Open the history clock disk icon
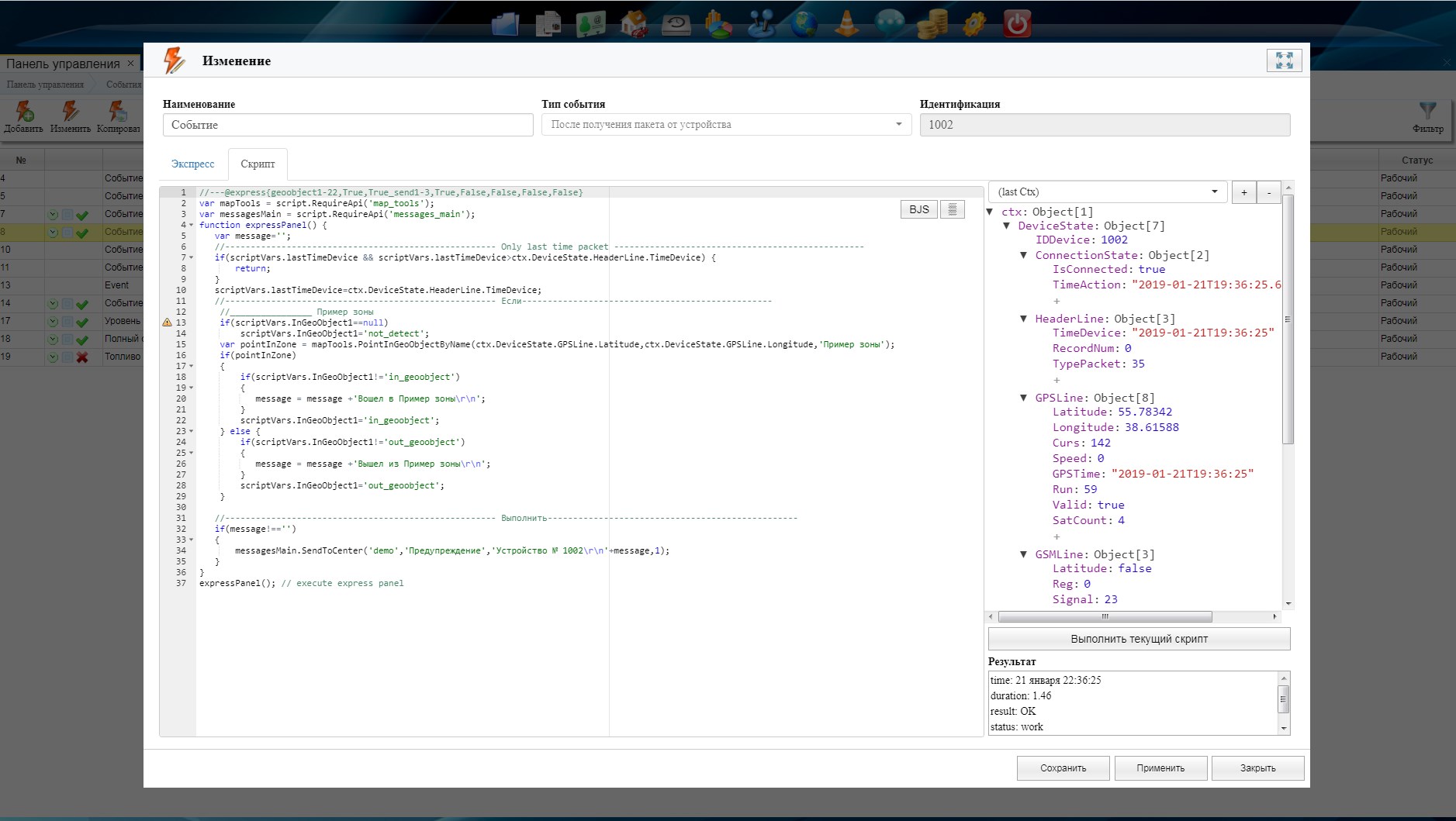The image size is (1456, 821). click(x=676, y=24)
